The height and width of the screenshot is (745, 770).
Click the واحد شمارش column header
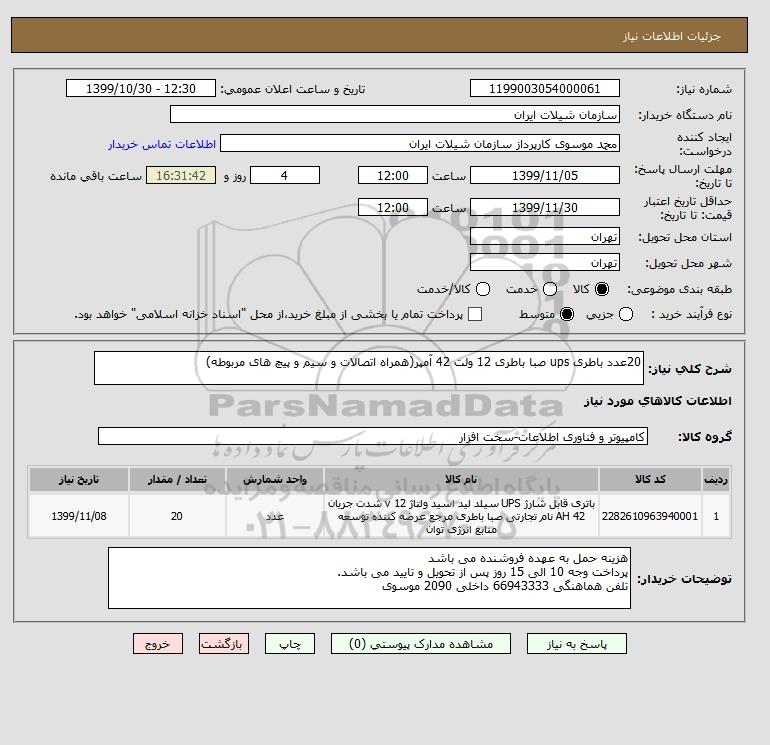(275, 479)
